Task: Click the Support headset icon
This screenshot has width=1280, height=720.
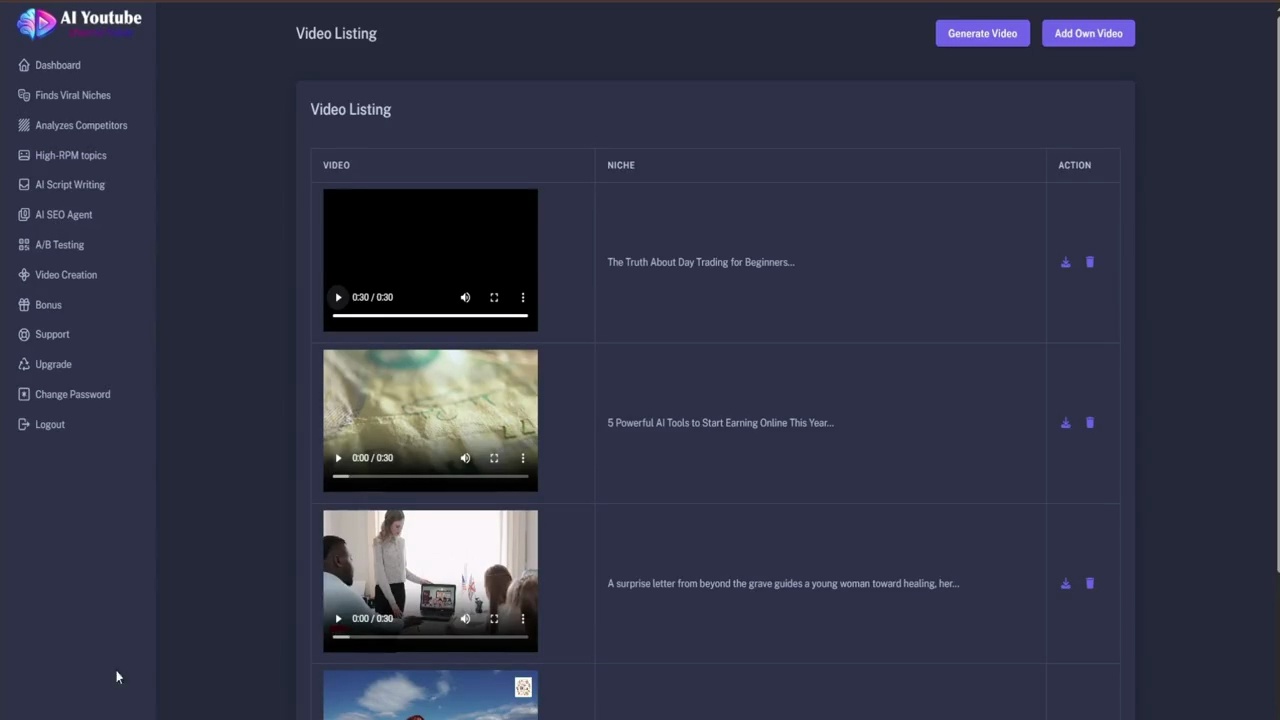Action: [24, 335]
